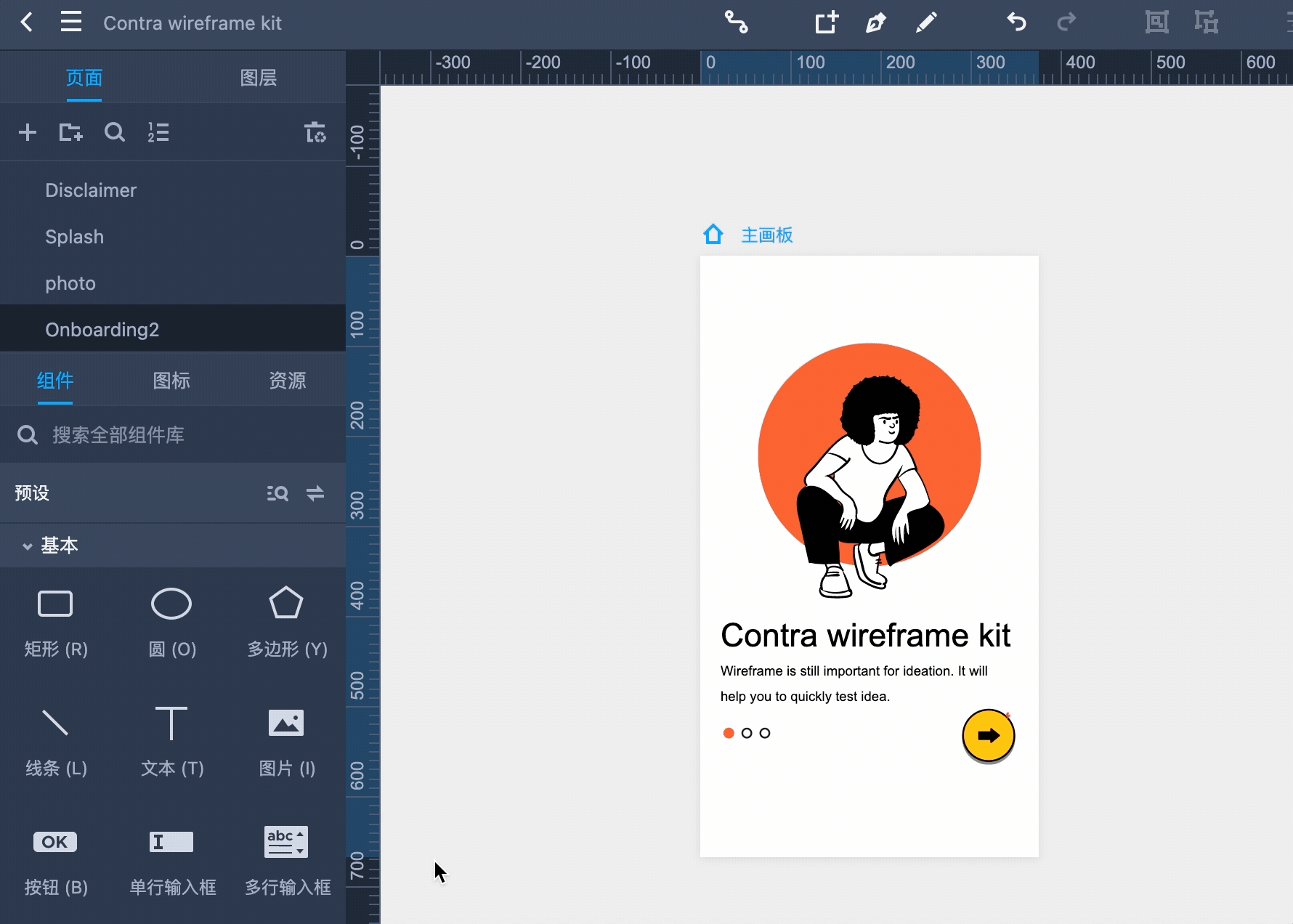
Task: Select the photo page
Action: [173, 283]
